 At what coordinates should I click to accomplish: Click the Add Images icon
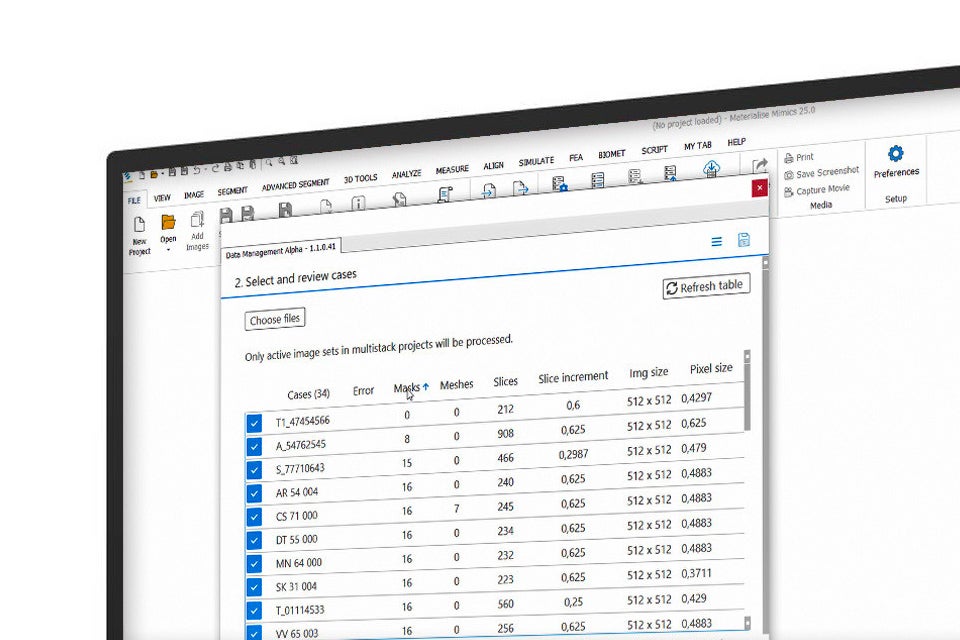(197, 221)
